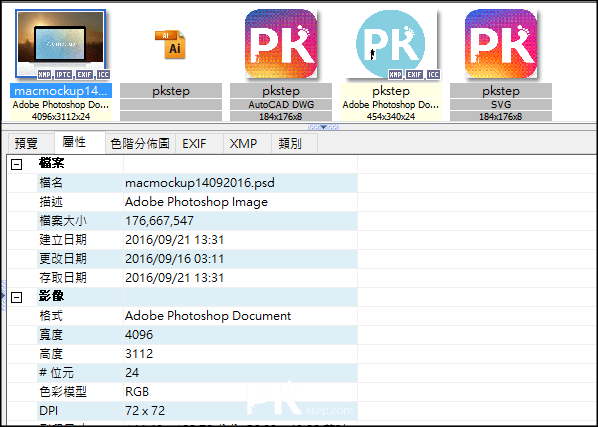Click the height value 3112
Screen dimensions: 598x427
(139, 354)
